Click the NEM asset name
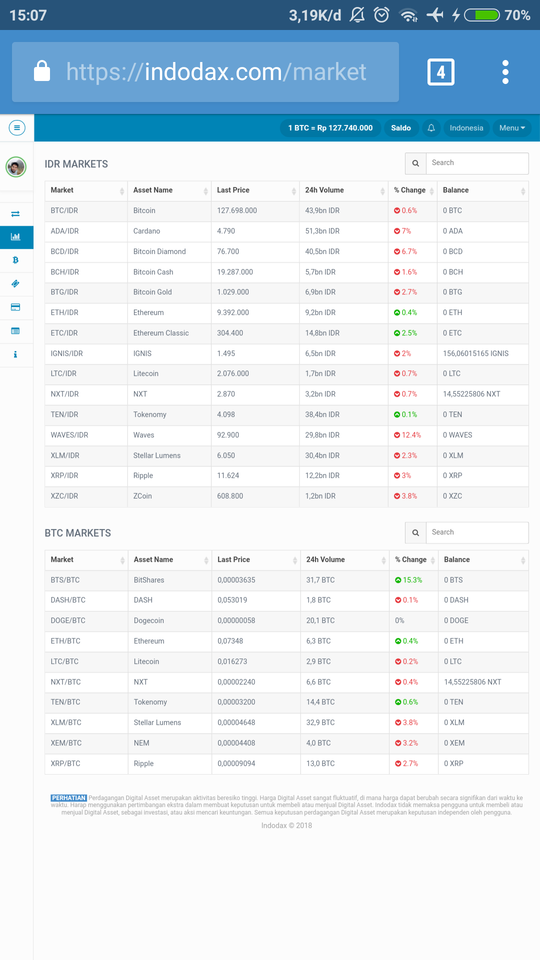This screenshot has width=540, height=960. pos(141,743)
